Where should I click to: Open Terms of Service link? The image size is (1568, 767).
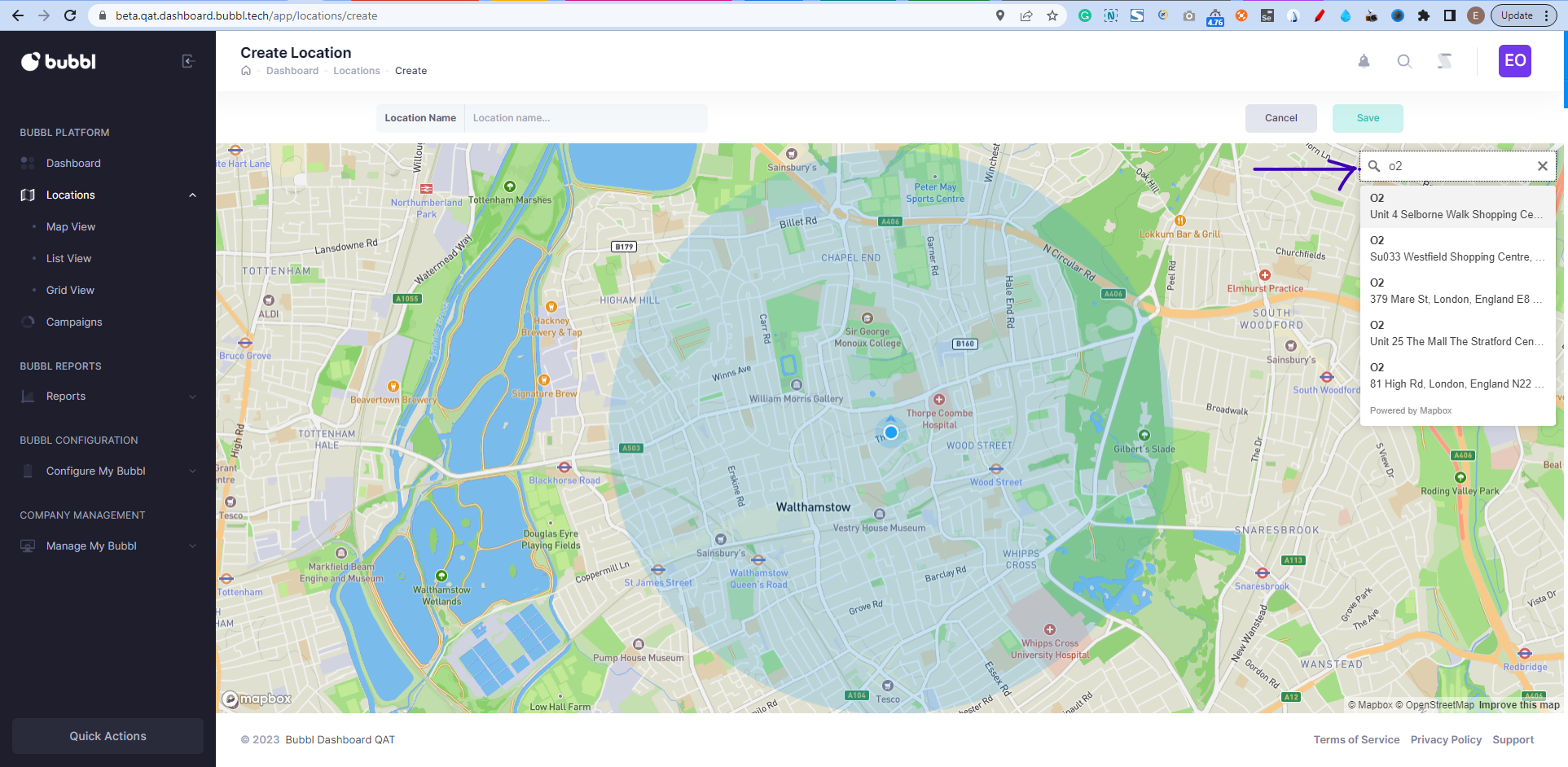tap(1356, 740)
